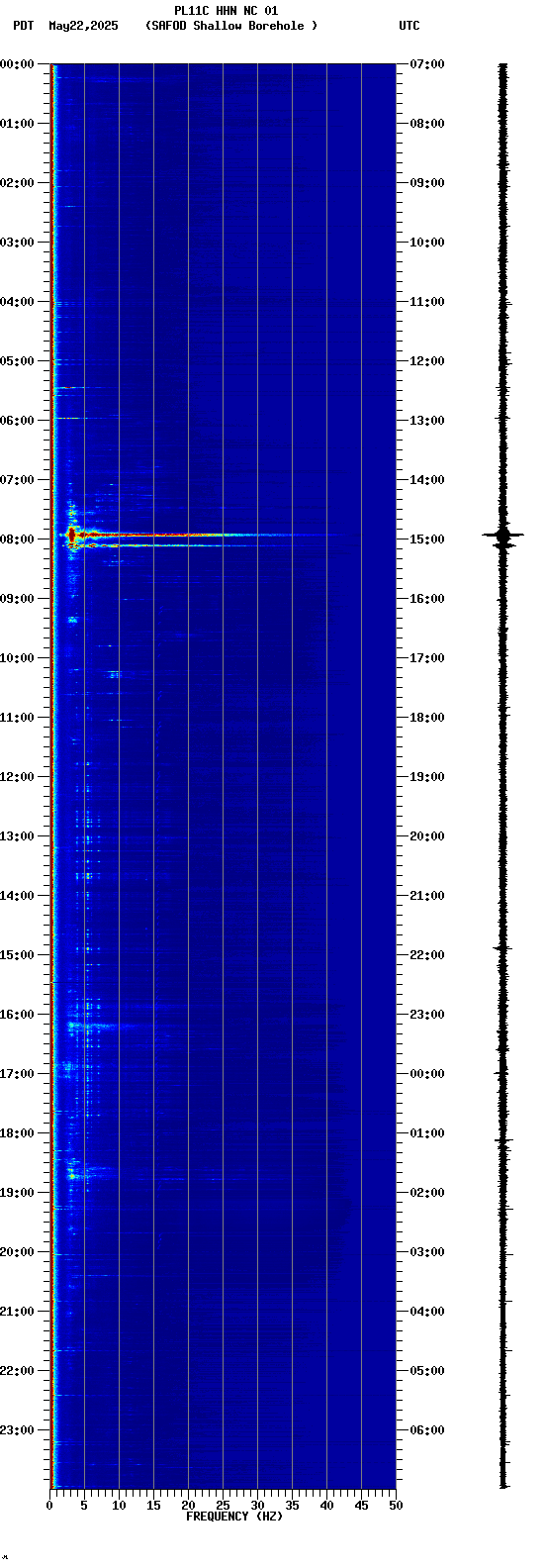The image size is (546, 1568).
Task: Click the 22:00 PDT time label
Action: click(17, 1371)
